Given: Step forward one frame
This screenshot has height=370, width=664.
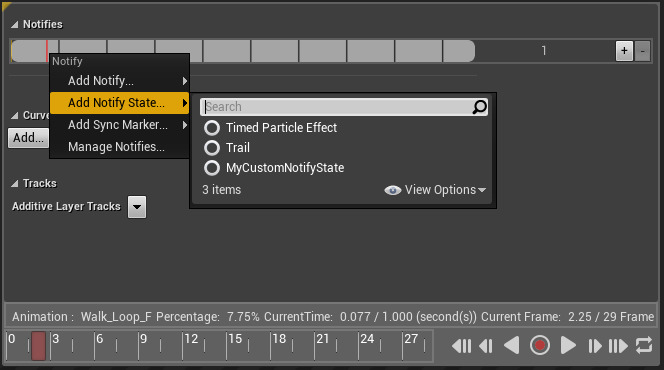Looking at the screenshot, I should (595, 346).
